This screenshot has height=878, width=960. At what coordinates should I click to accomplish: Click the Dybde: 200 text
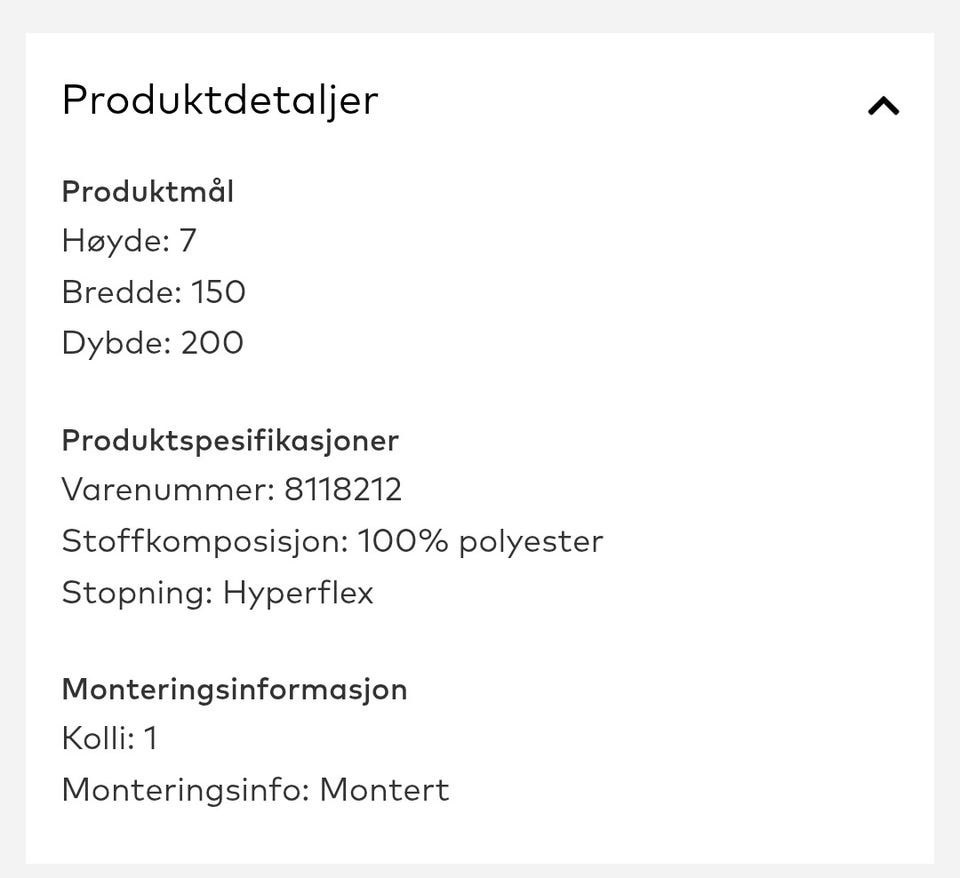[x=152, y=343]
